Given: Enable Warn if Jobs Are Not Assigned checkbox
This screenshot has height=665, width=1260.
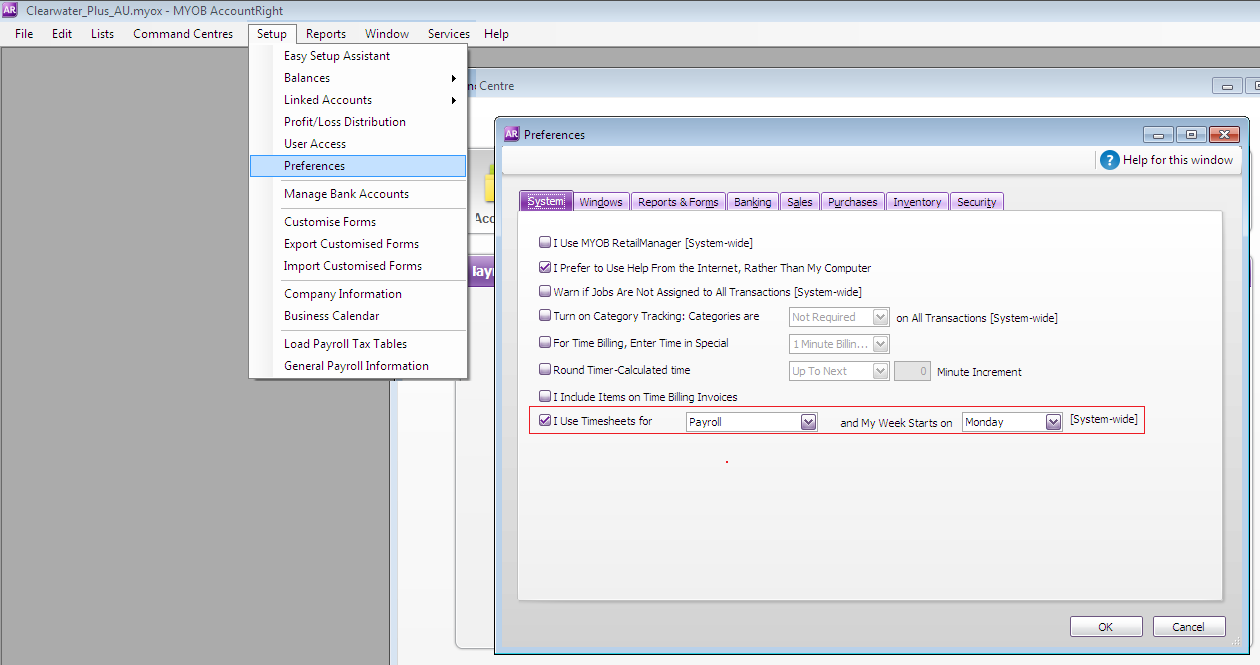Looking at the screenshot, I should (545, 292).
